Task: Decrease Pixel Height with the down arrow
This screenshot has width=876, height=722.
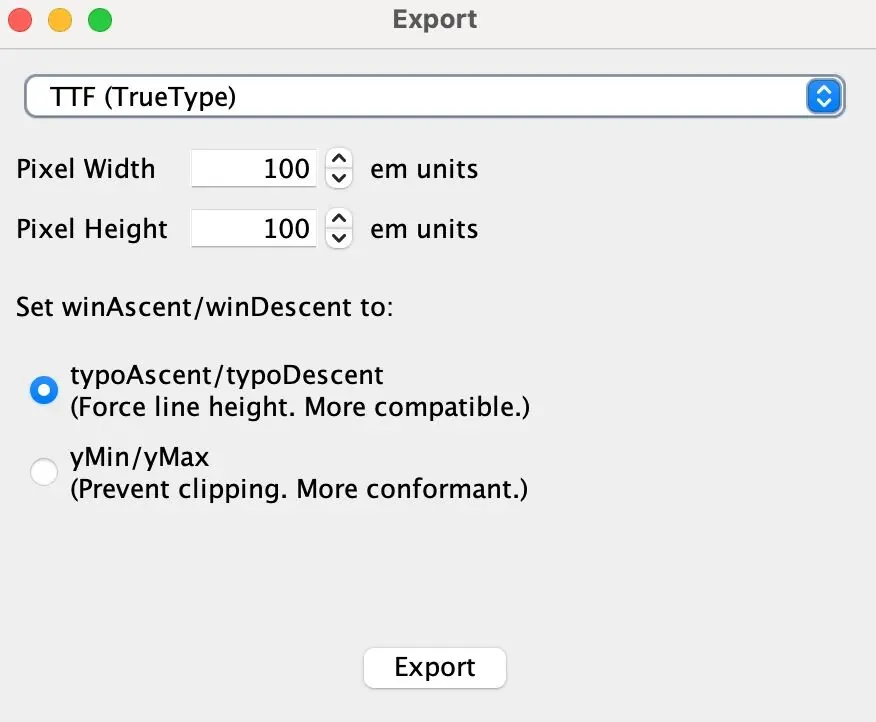Action: tap(339, 238)
